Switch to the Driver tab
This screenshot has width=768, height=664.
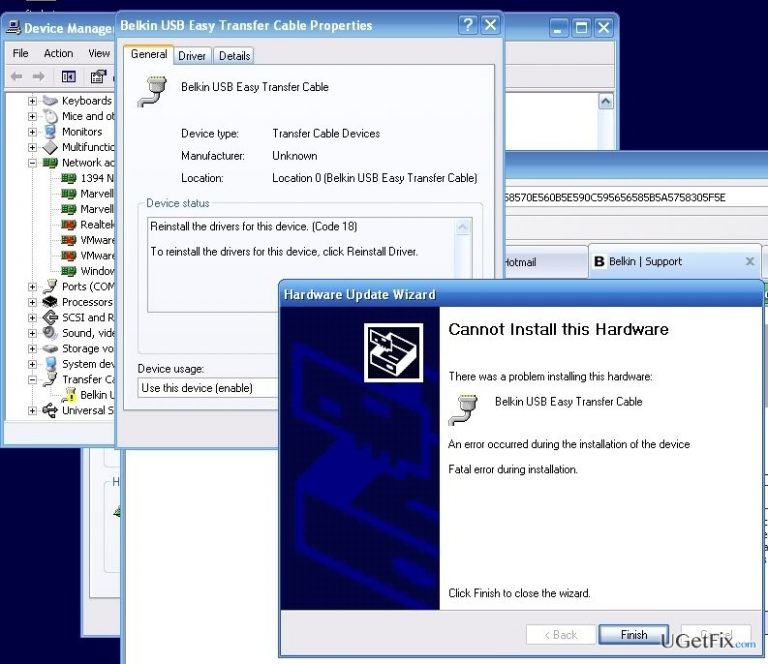[192, 56]
